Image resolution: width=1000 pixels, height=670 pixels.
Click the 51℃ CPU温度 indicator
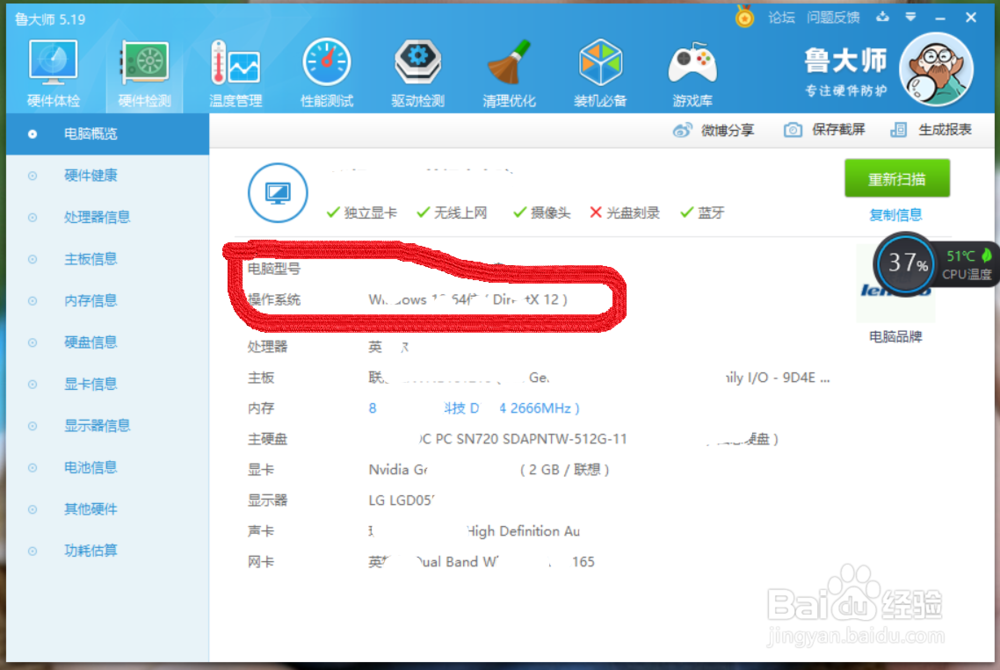[x=968, y=264]
